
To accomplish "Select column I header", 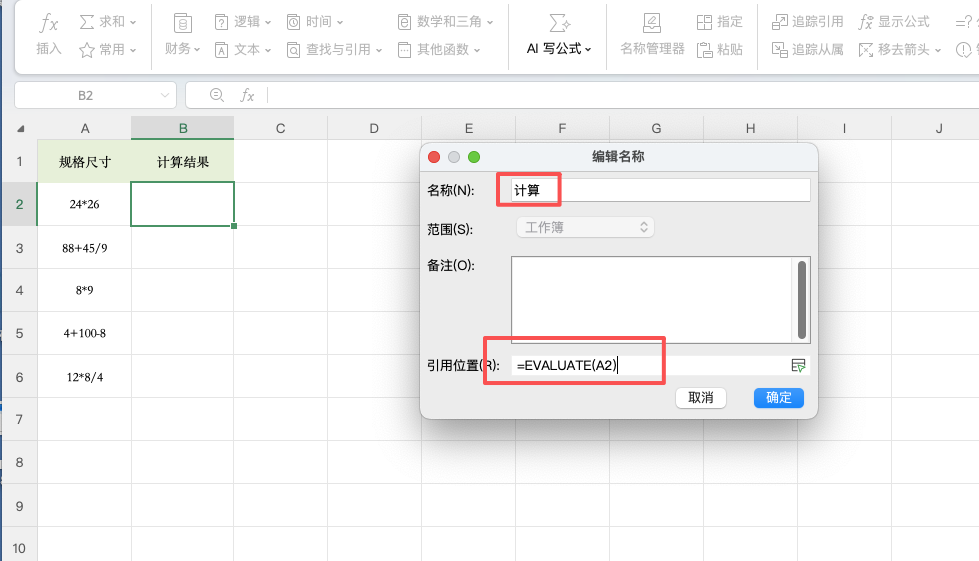I will (x=844, y=128).
